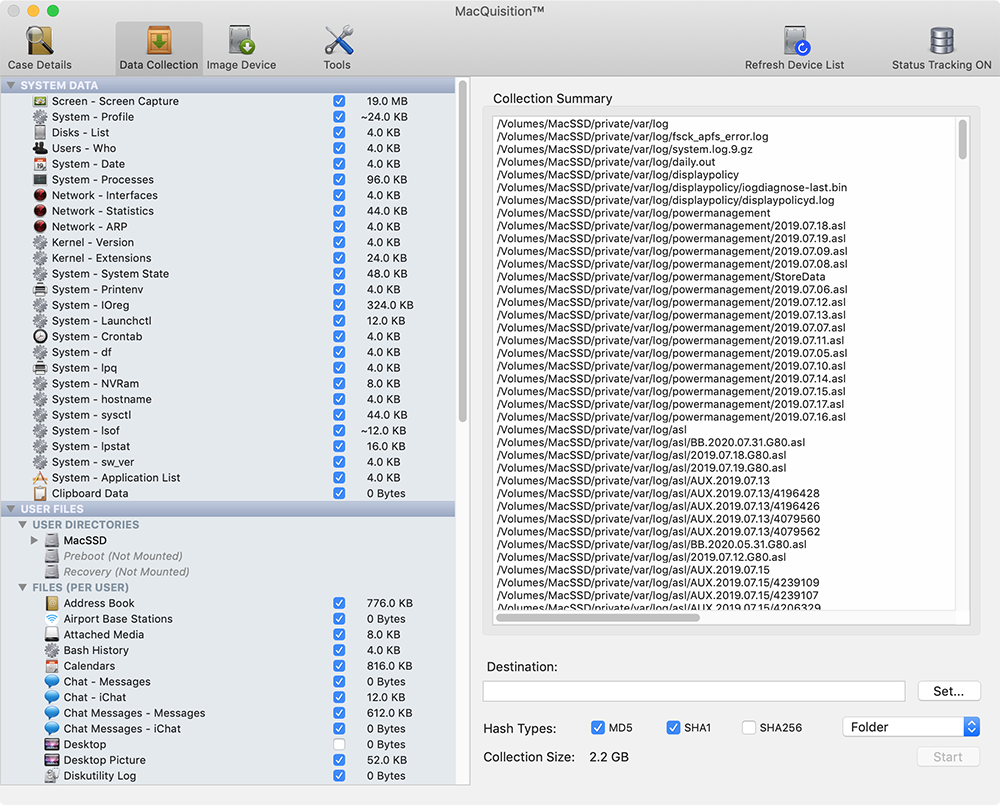Uncheck Network - ARP checkbox
1000x805 pixels.
pyautogui.click(x=339, y=226)
